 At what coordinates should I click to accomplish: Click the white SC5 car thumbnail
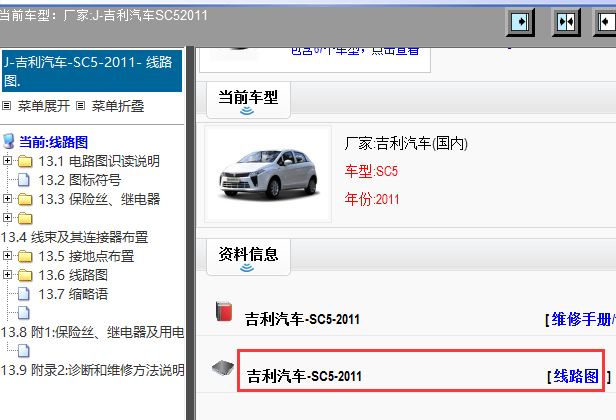coord(268,174)
